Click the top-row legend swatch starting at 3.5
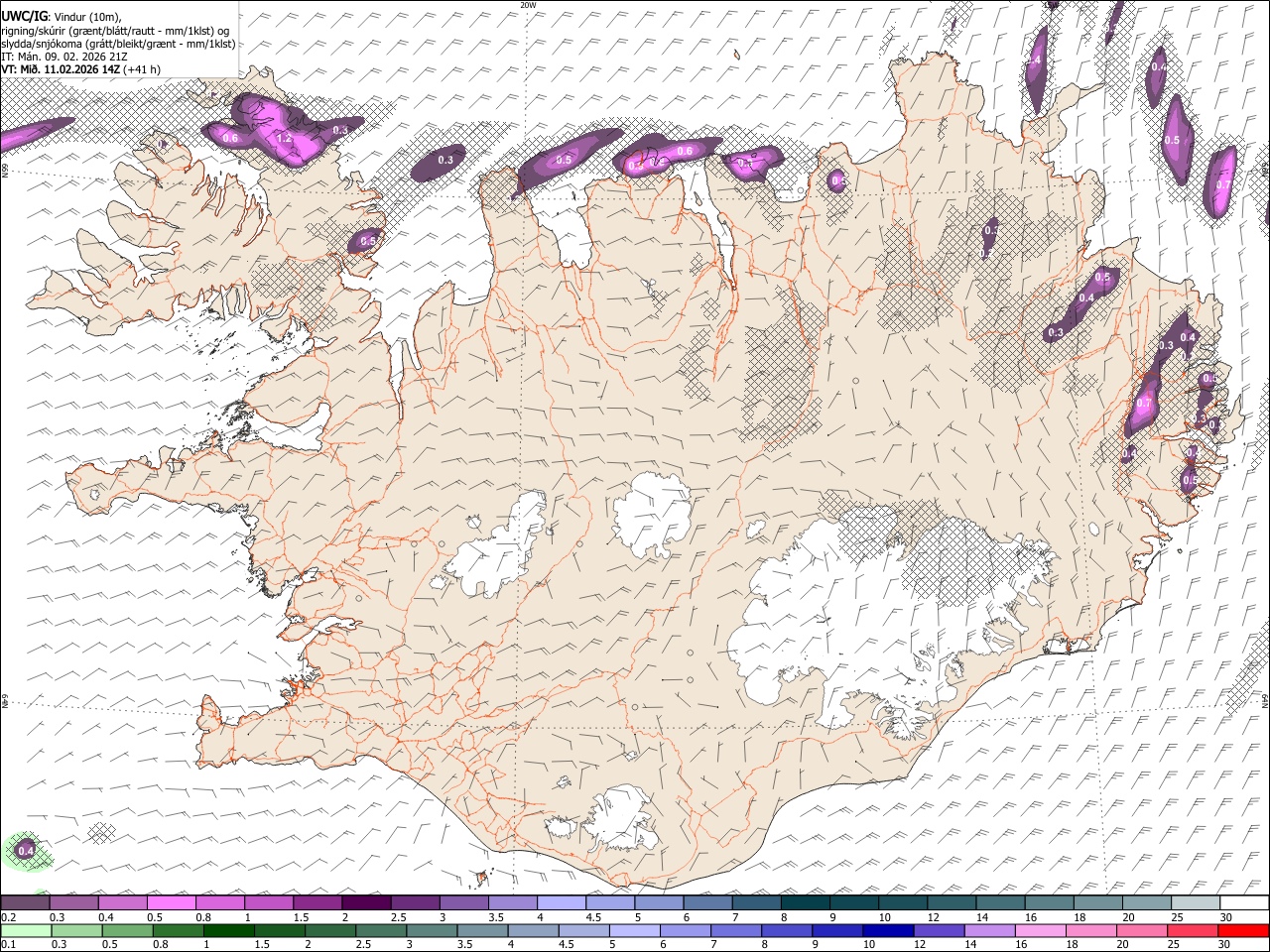1270x952 pixels. click(x=512, y=902)
